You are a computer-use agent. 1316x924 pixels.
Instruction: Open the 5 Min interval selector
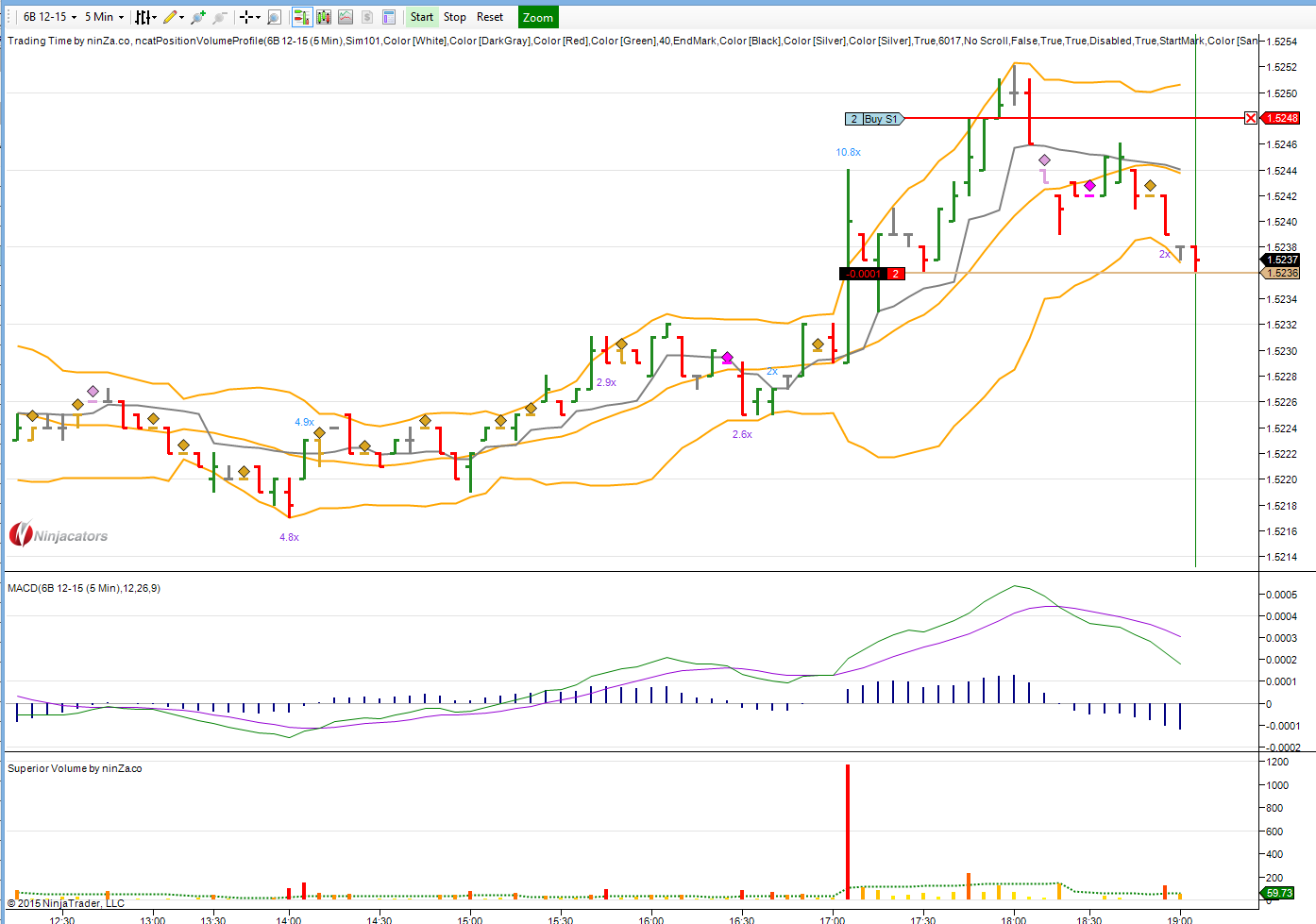104,17
